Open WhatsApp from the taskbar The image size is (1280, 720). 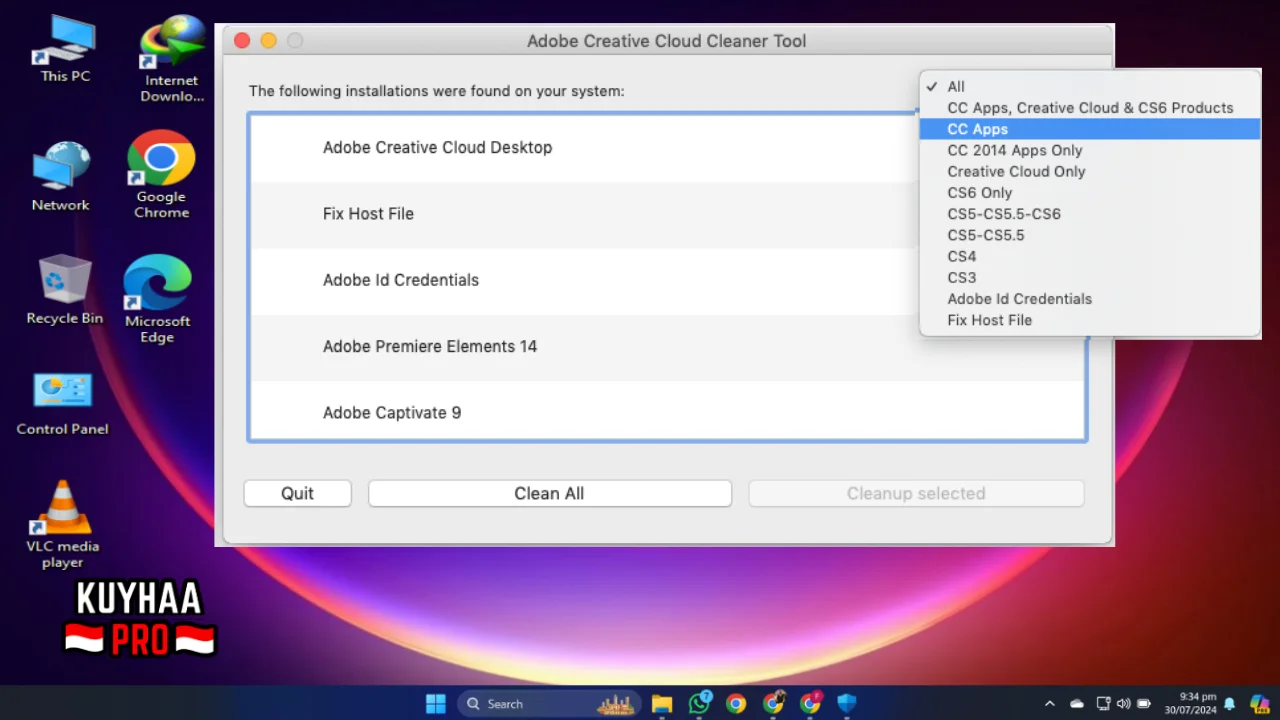tap(700, 703)
